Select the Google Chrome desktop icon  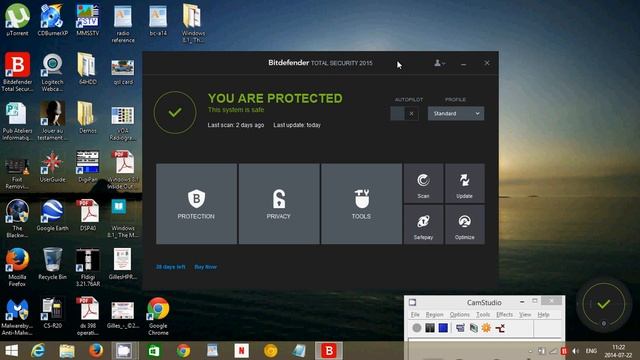point(158,316)
